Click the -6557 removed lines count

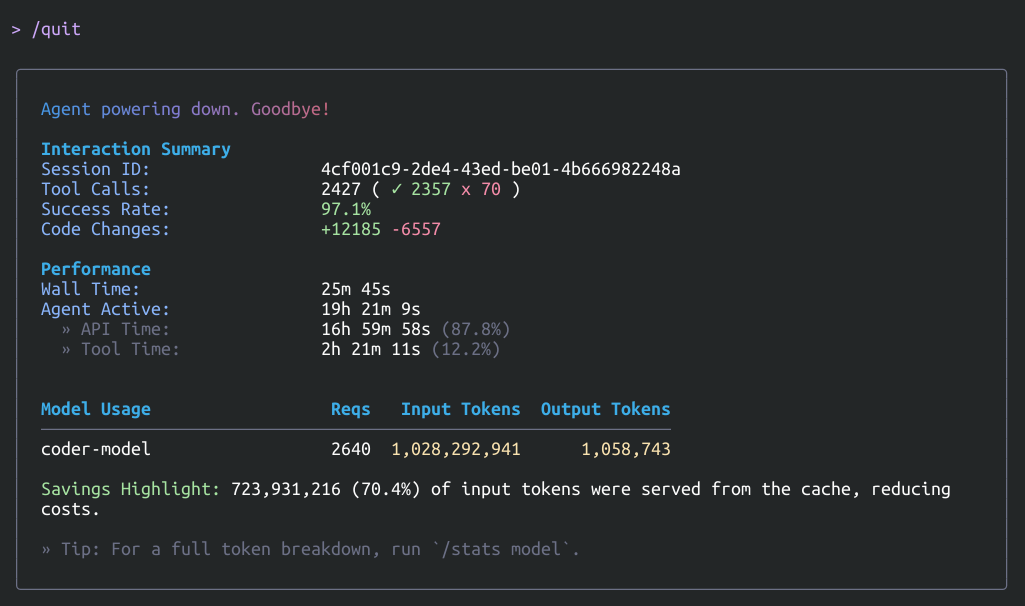(x=416, y=229)
